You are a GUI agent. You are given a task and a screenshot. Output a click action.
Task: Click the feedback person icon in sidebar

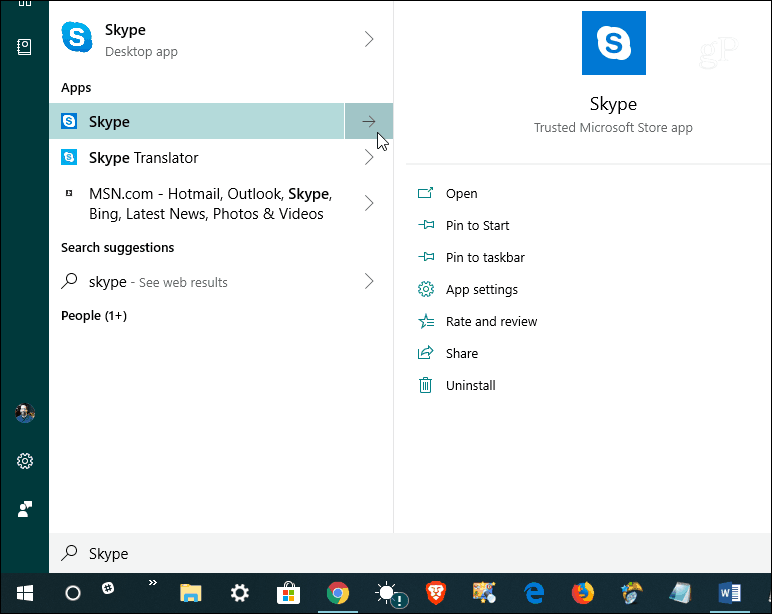click(x=25, y=509)
